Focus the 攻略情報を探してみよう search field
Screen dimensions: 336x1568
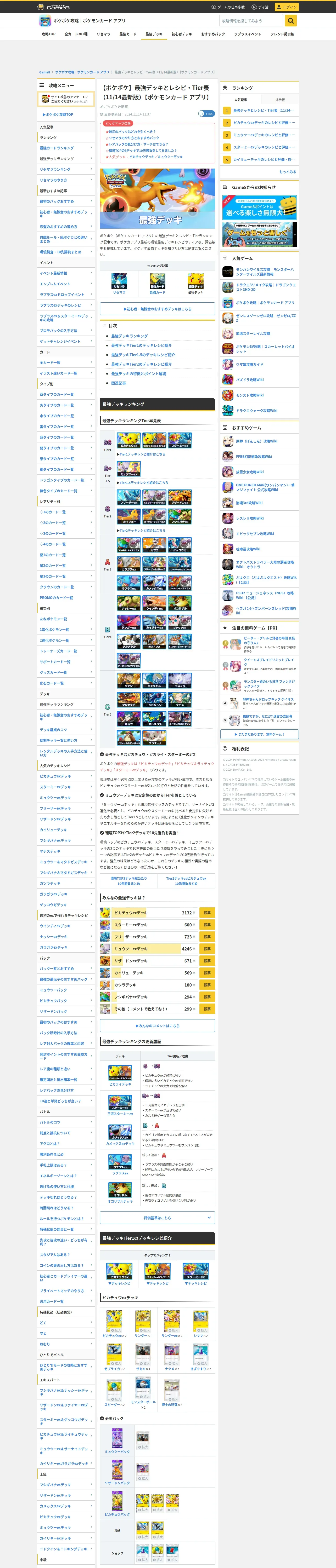[251, 21]
